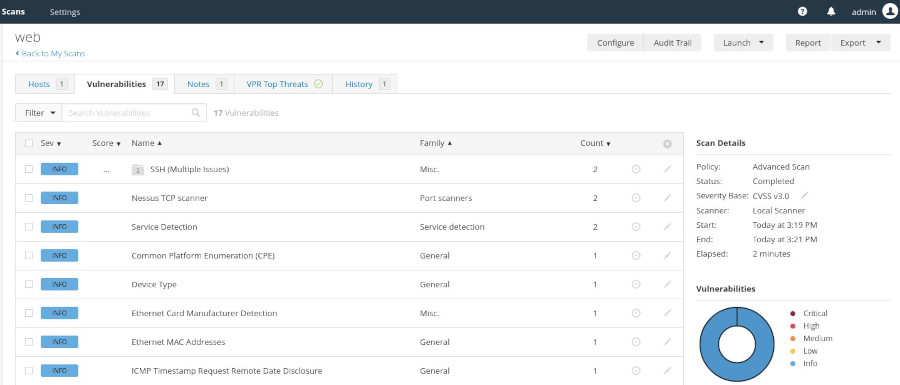Click circle check icon for Ethernet Card Manufacturer
The height and width of the screenshot is (385, 900).
point(636,313)
